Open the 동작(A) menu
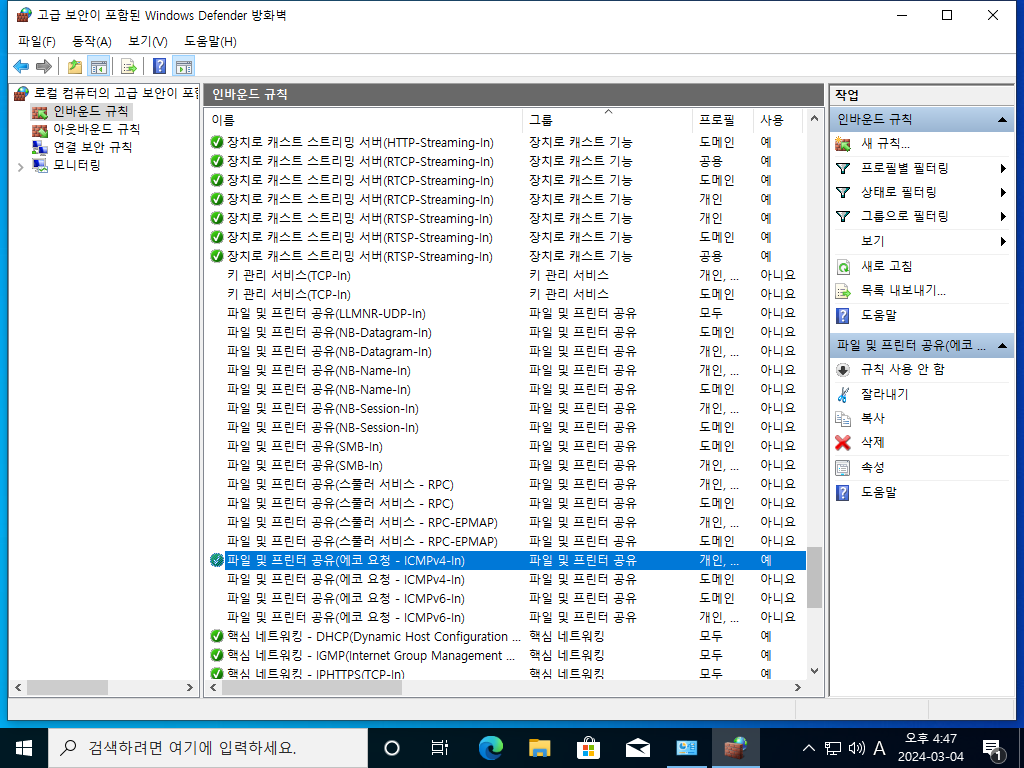The image size is (1024, 768). [x=91, y=42]
